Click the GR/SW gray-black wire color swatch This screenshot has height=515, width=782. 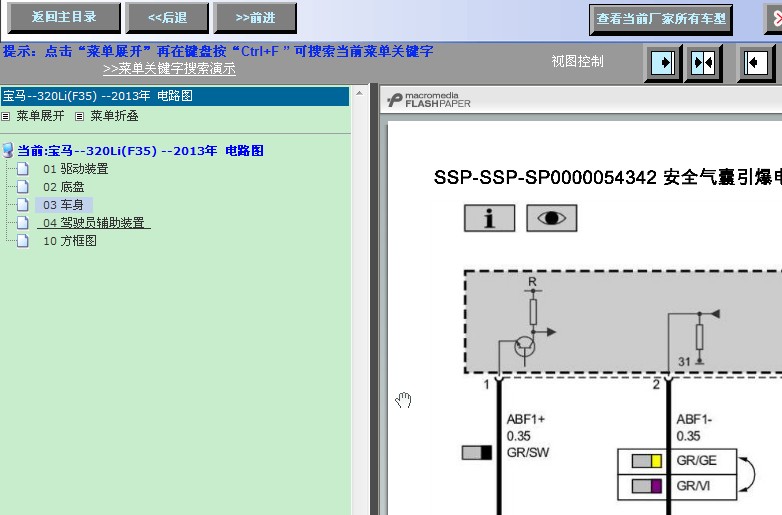[x=477, y=452]
